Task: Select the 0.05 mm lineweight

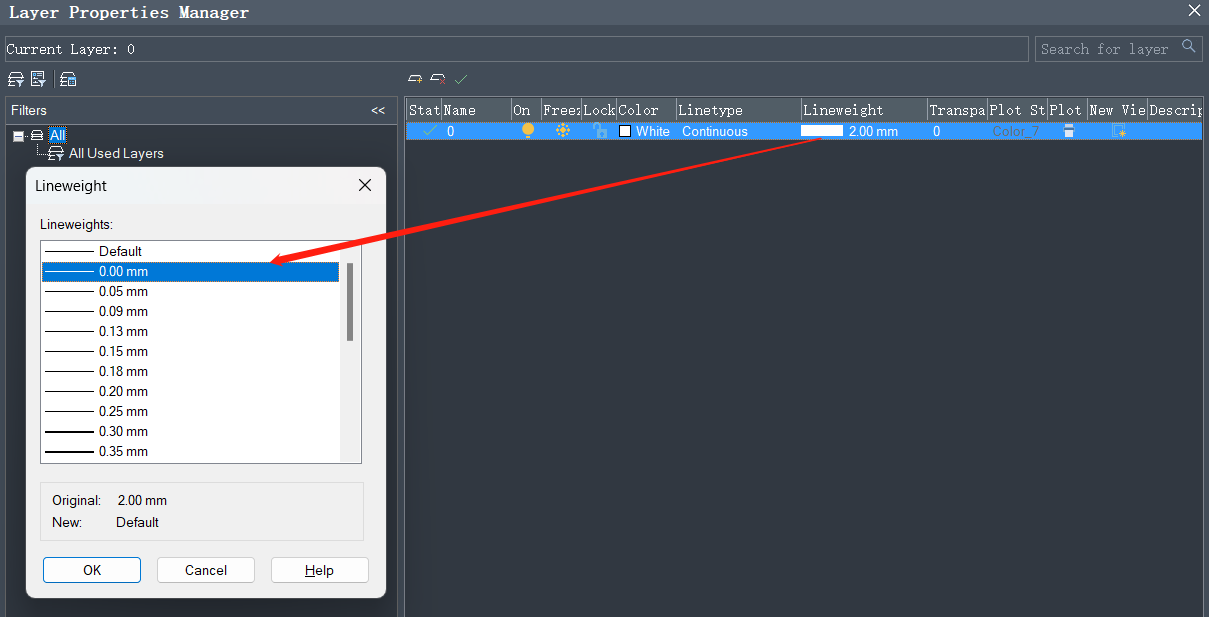Action: pos(190,291)
